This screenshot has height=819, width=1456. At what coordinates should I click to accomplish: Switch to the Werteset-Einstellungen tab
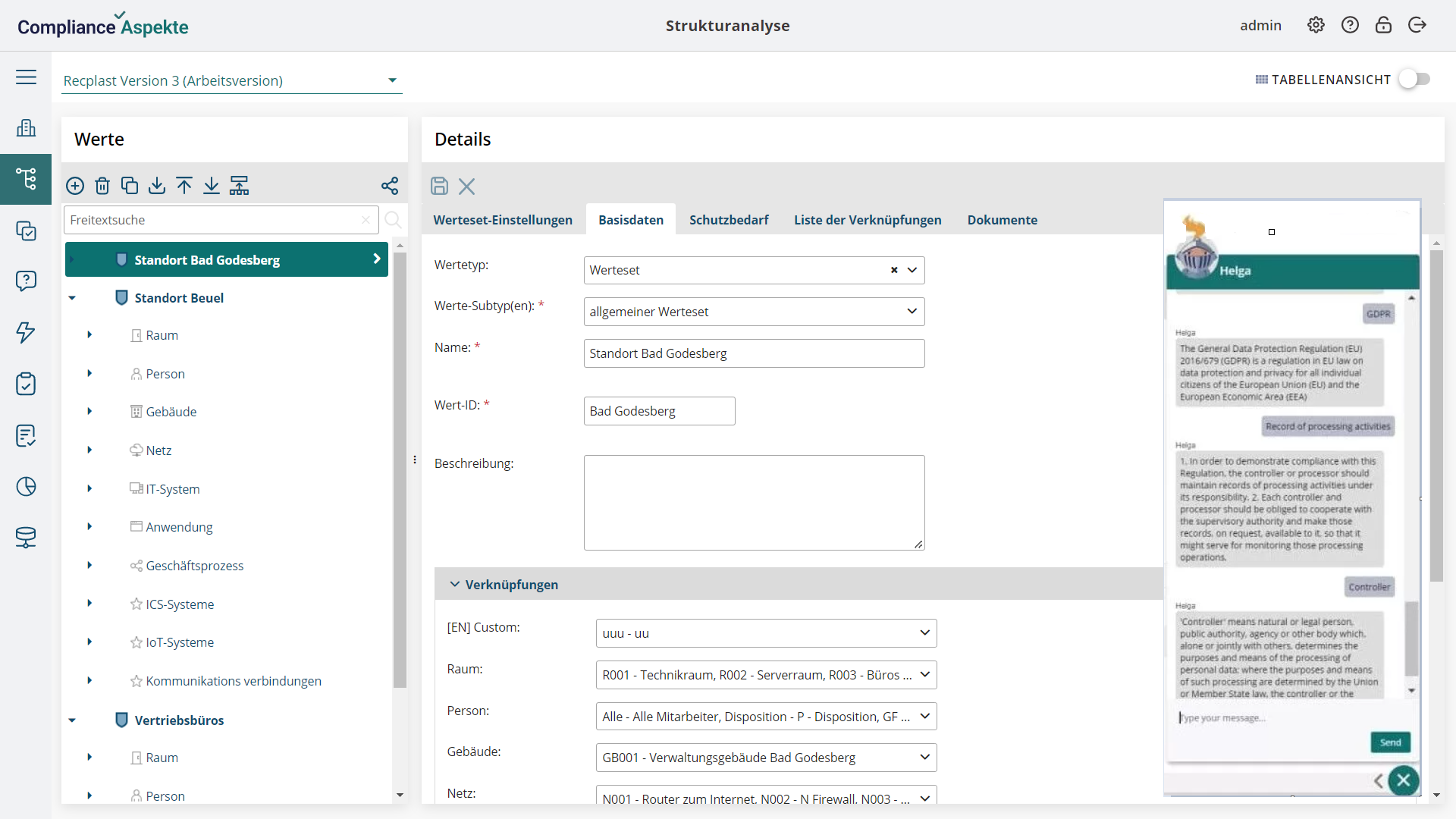pos(503,220)
